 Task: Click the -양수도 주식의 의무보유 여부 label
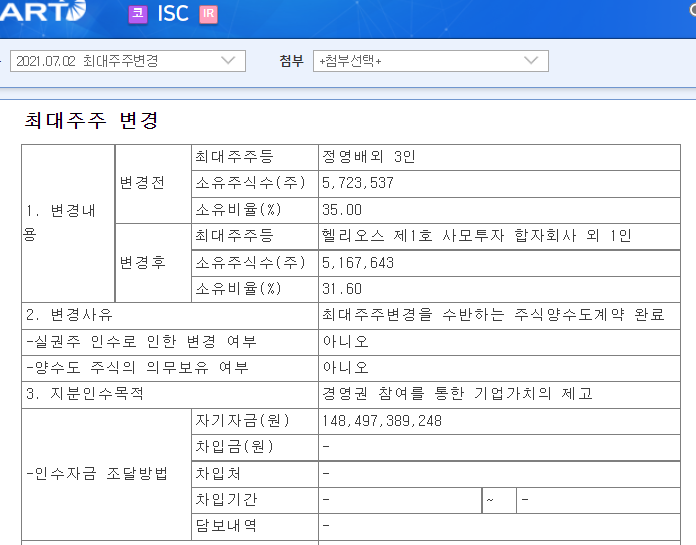pos(137,367)
